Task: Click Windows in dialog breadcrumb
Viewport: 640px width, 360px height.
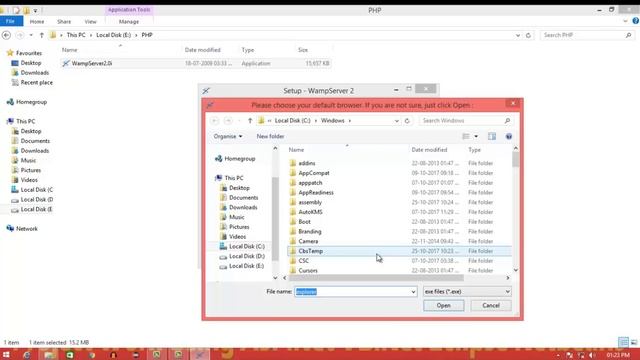Action: click(x=333, y=121)
